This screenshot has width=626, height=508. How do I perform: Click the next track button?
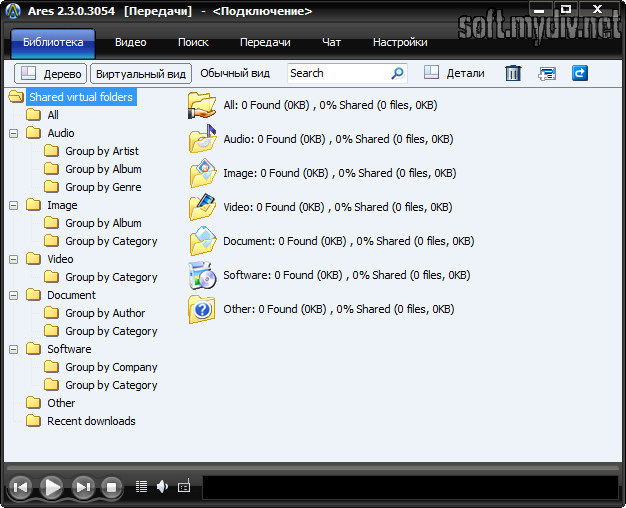[83, 487]
